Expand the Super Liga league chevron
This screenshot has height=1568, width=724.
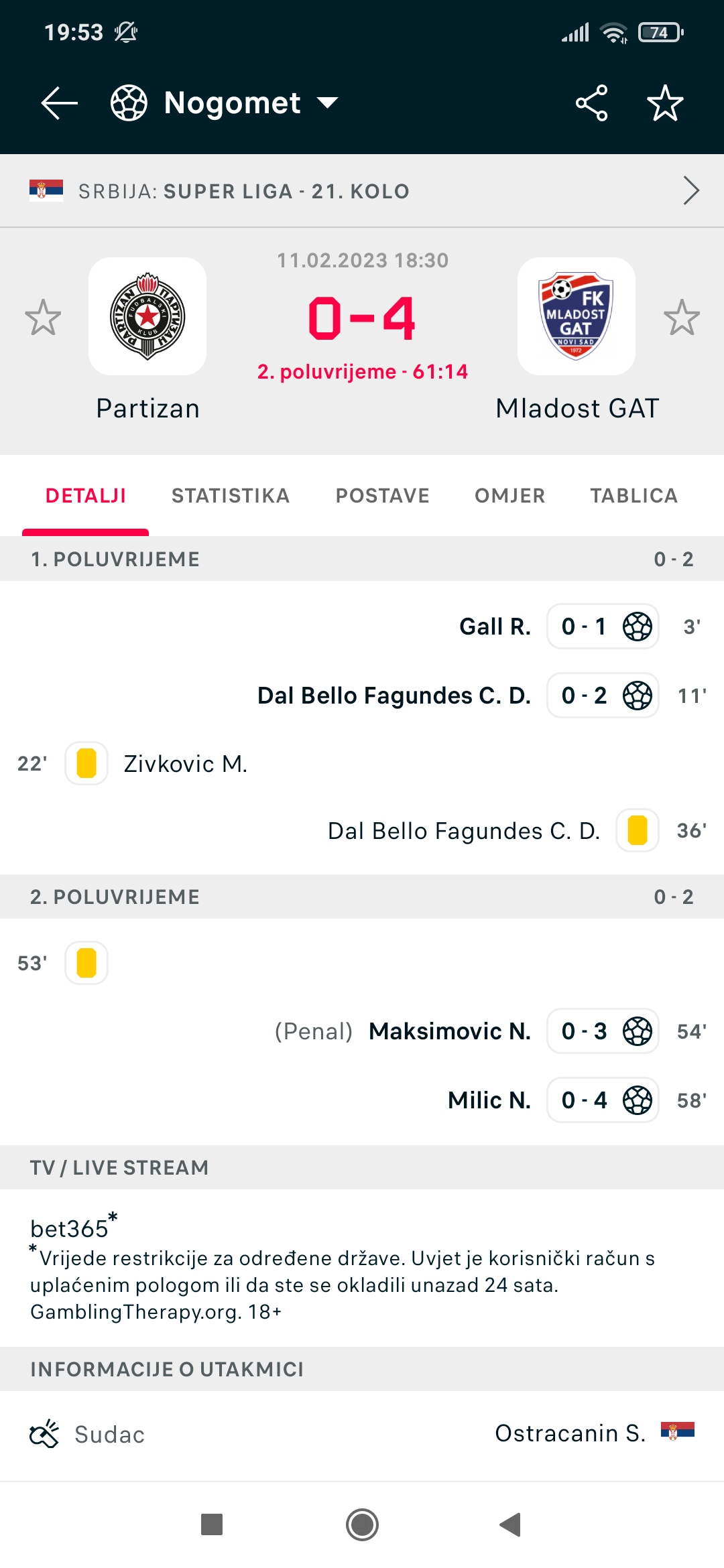691,190
